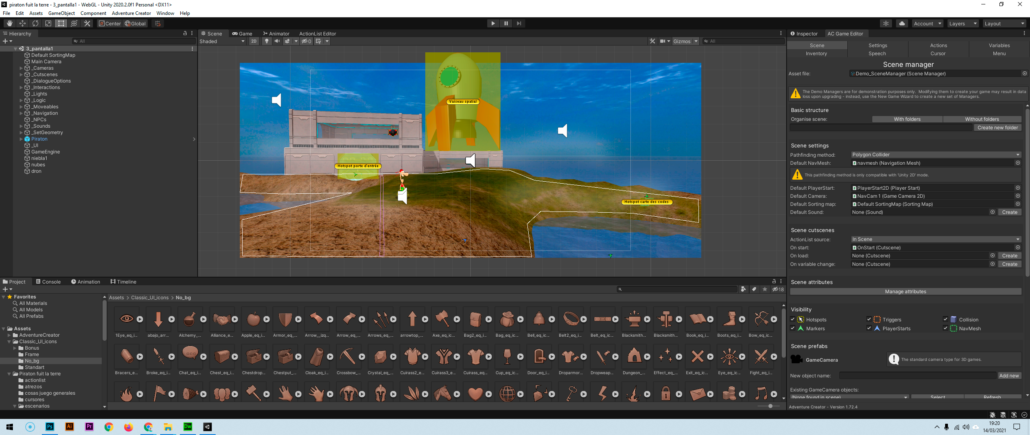Click the Create new folder button
This screenshot has width=1030, height=435.
coord(998,127)
